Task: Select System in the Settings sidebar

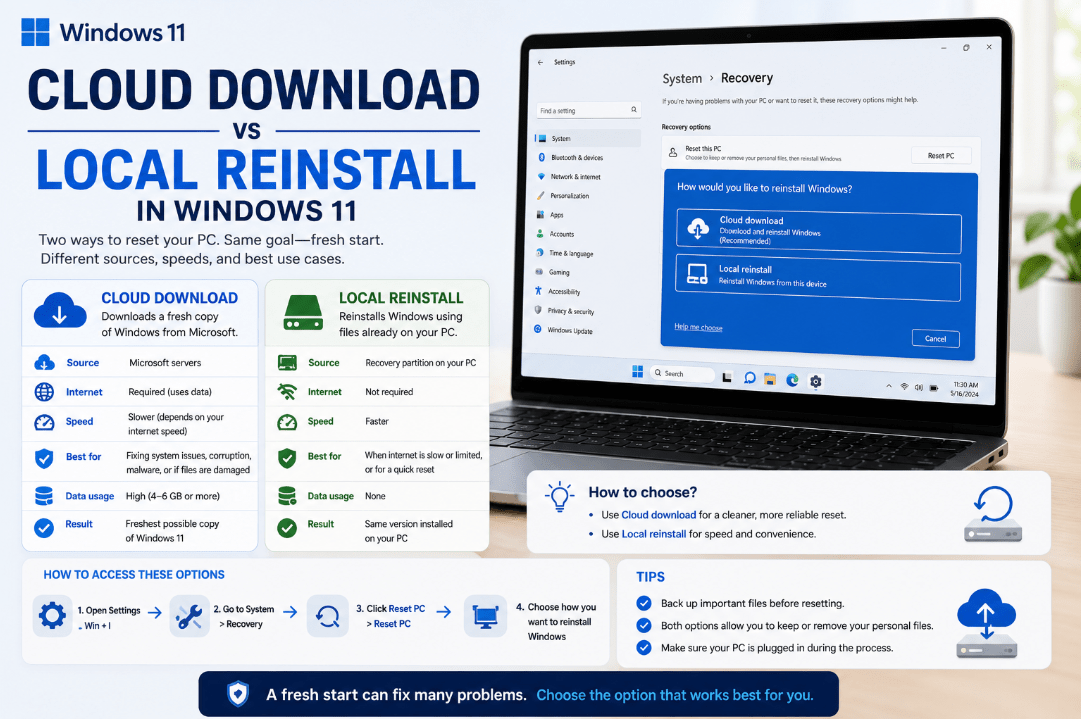Action: coord(588,139)
